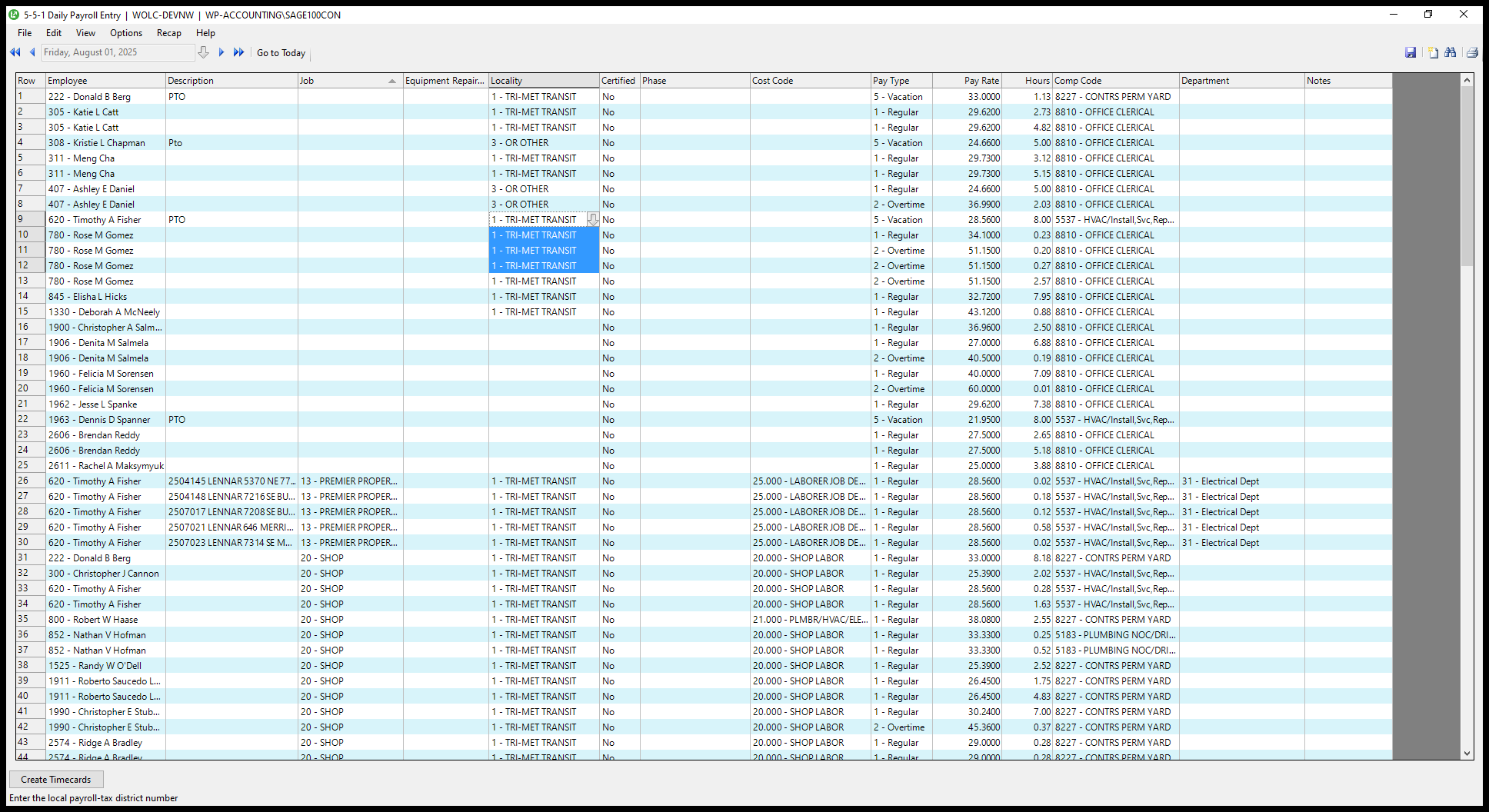
Task: Go to previous day with left arrow
Action: click(32, 52)
